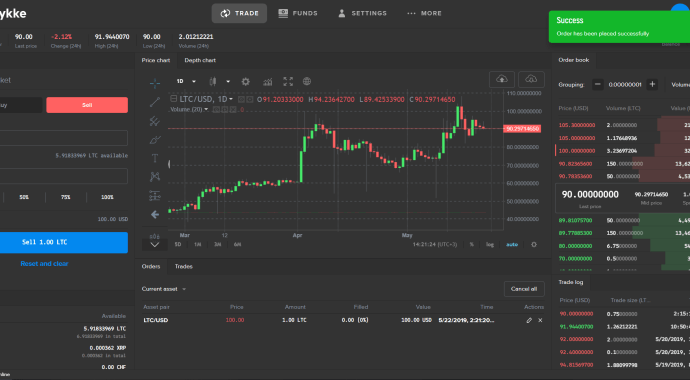Collapse the drawing toolbar chevron
The height and width of the screenshot is (380, 690).
[x=155, y=245]
